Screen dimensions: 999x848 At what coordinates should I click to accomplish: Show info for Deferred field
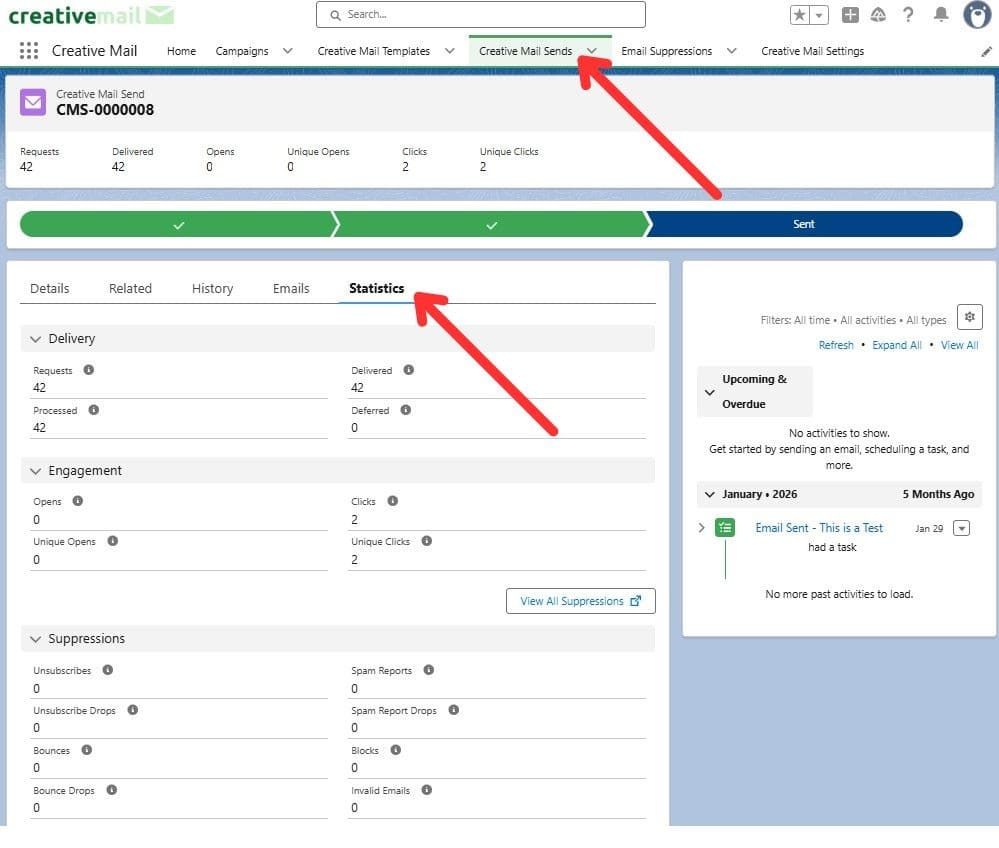click(x=405, y=410)
